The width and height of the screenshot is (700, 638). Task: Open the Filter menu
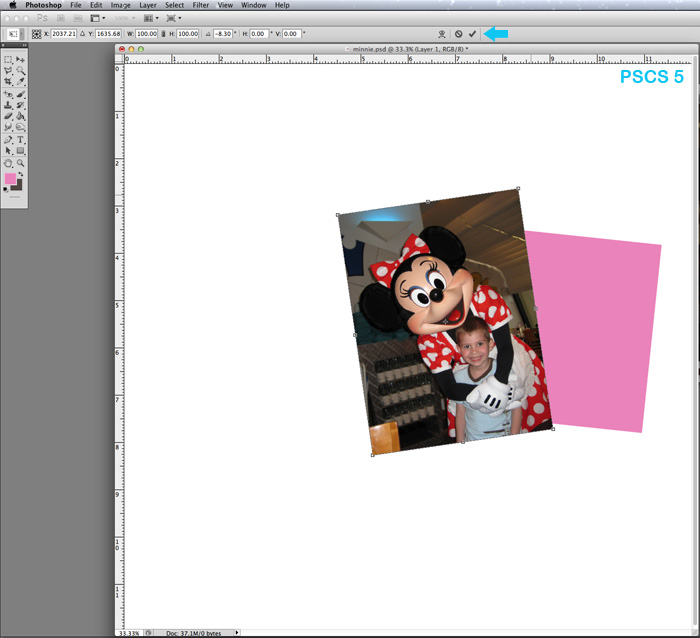click(201, 5)
